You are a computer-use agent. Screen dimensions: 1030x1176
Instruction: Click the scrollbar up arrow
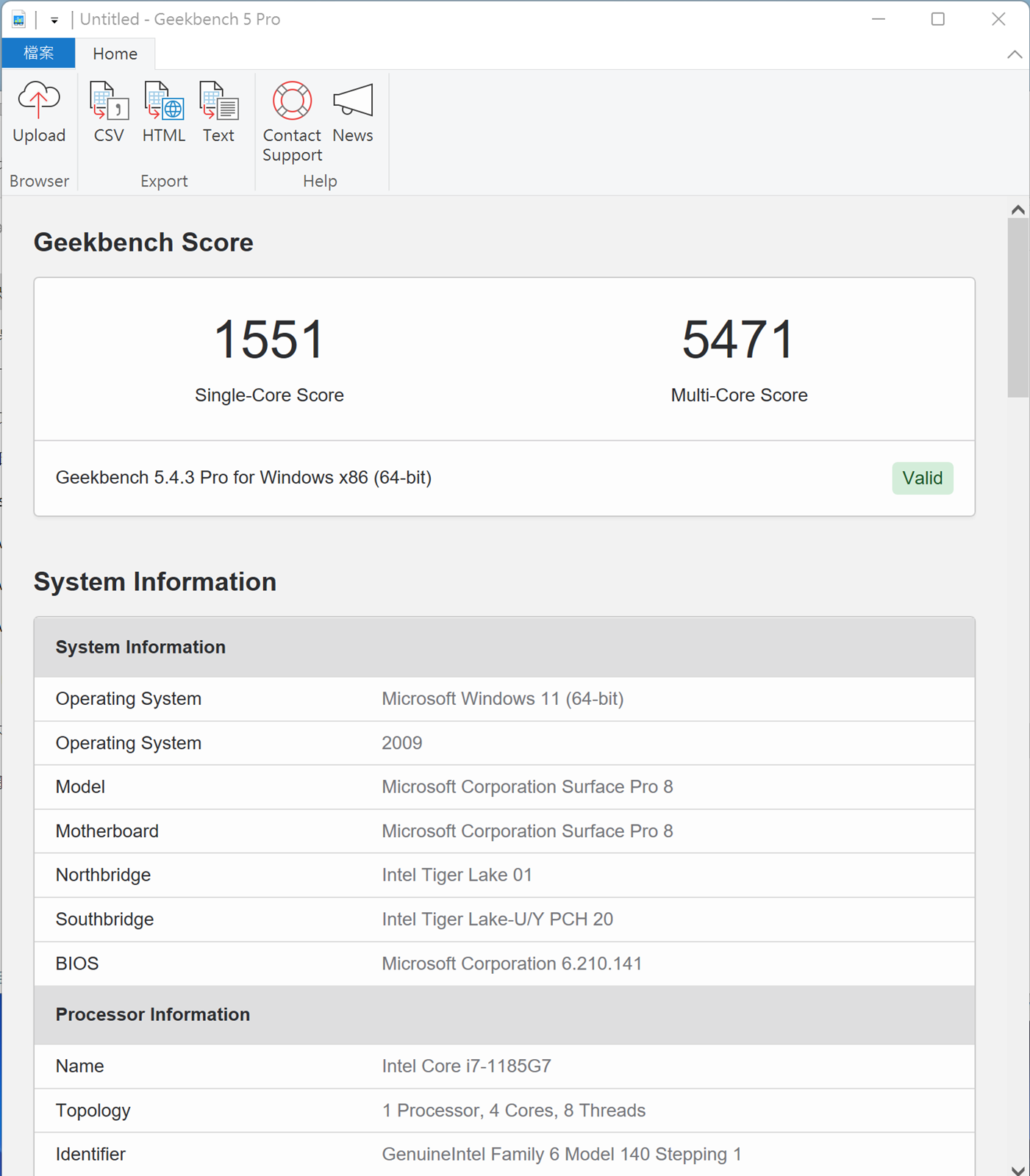tap(1018, 210)
